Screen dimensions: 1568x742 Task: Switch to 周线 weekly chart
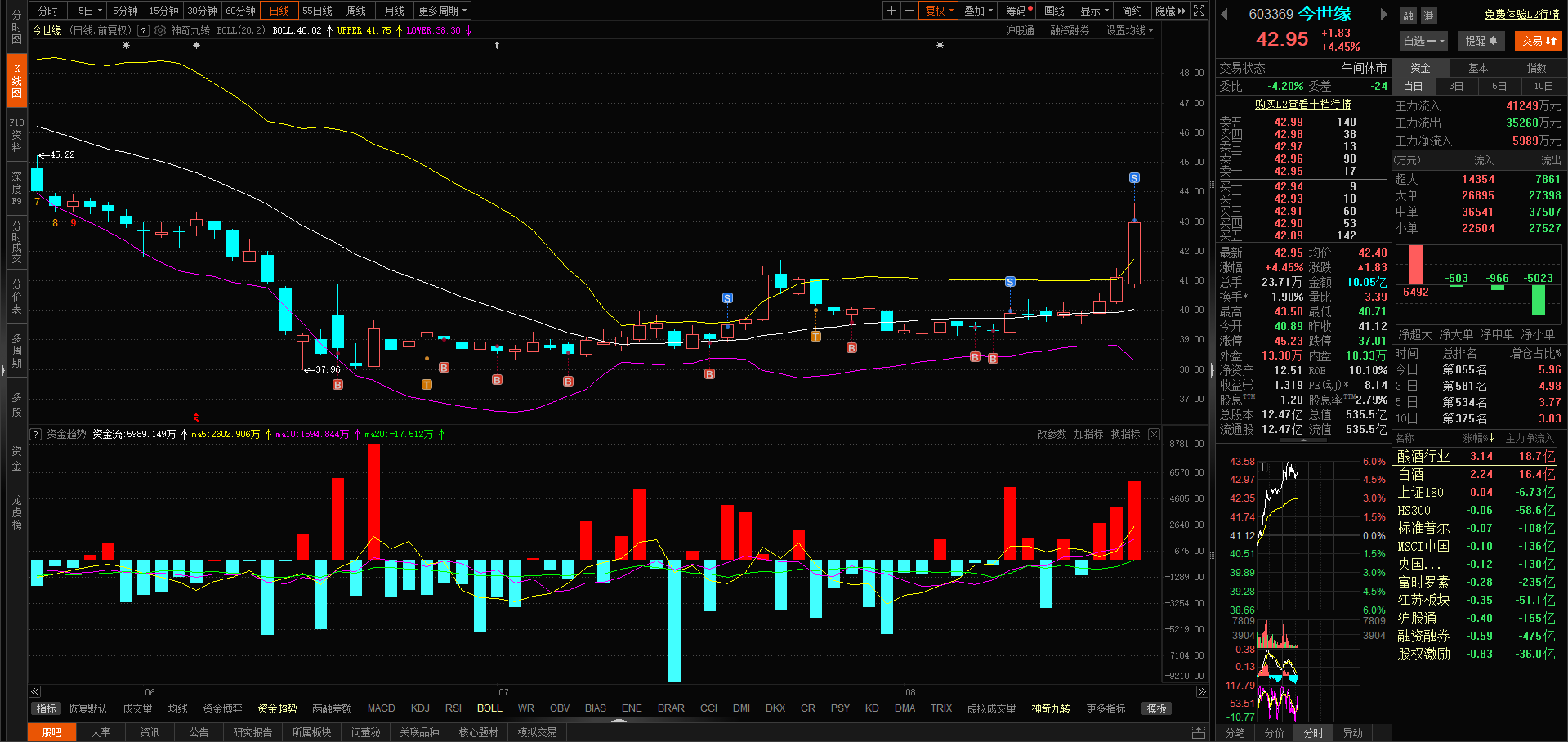coord(355,11)
